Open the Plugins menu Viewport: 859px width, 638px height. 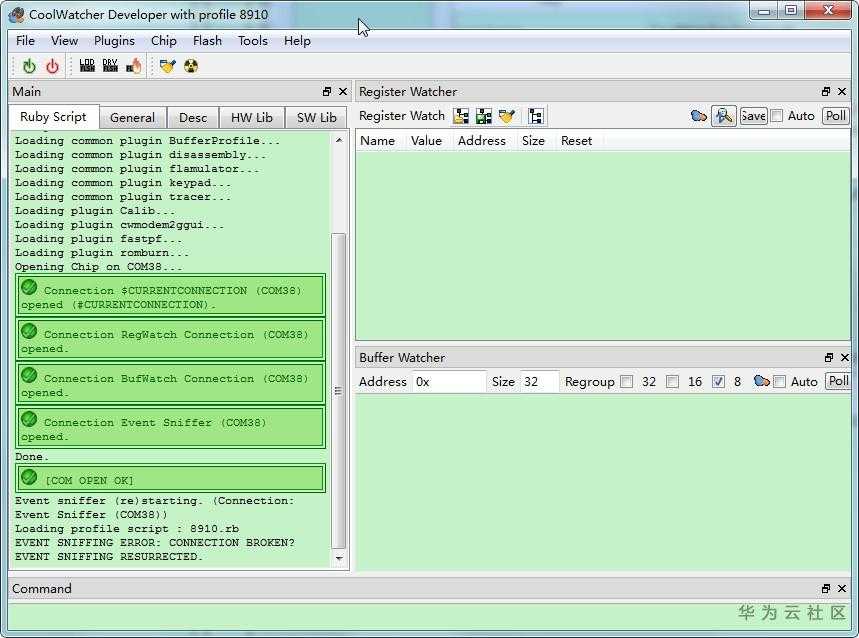pos(114,41)
